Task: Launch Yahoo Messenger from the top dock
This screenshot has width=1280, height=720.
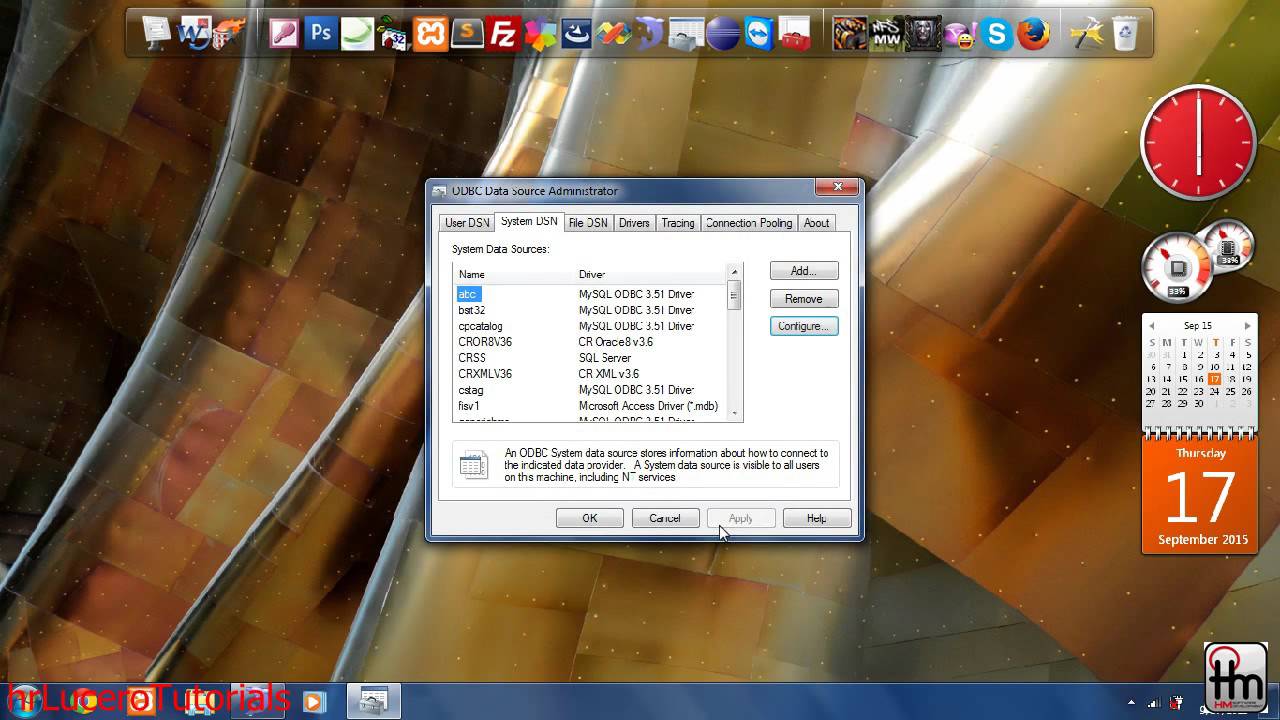Action: coord(960,34)
